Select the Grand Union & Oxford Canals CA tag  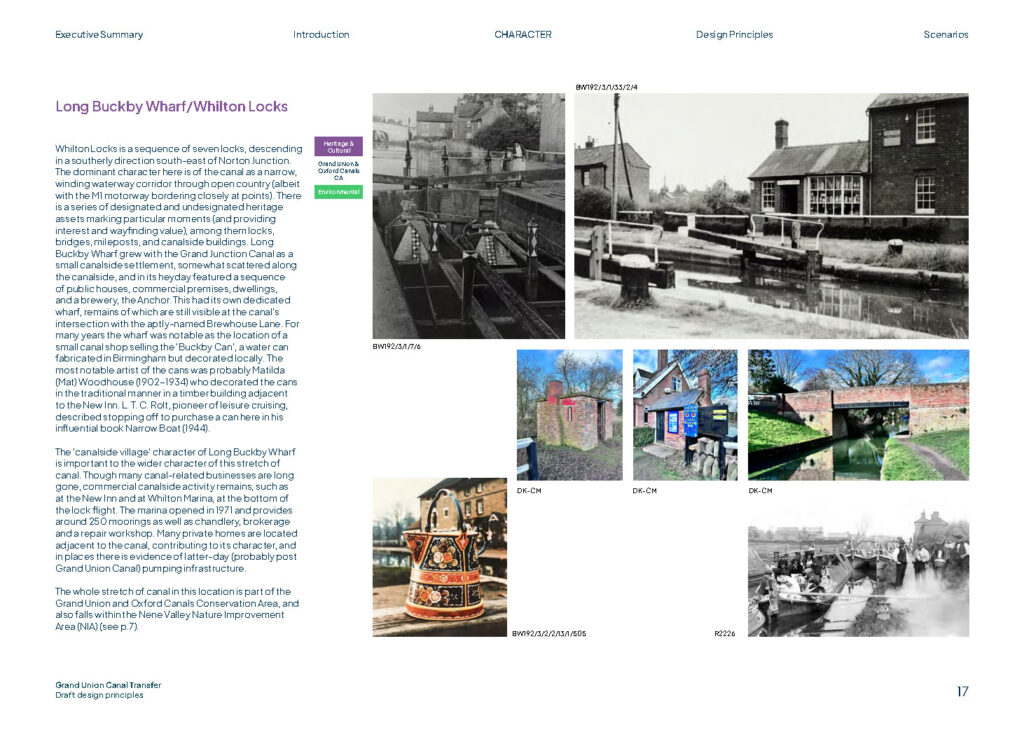338,170
